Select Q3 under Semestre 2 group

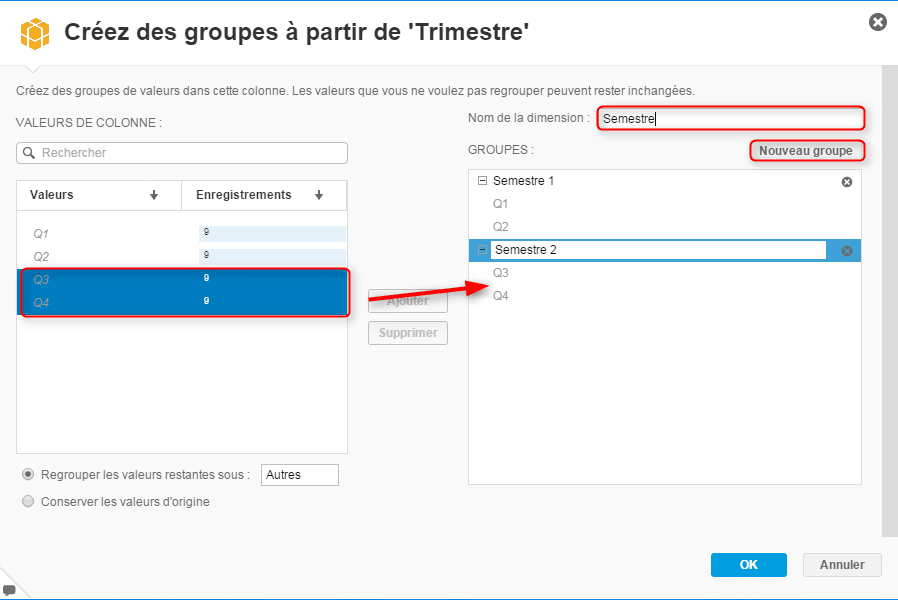(x=501, y=272)
